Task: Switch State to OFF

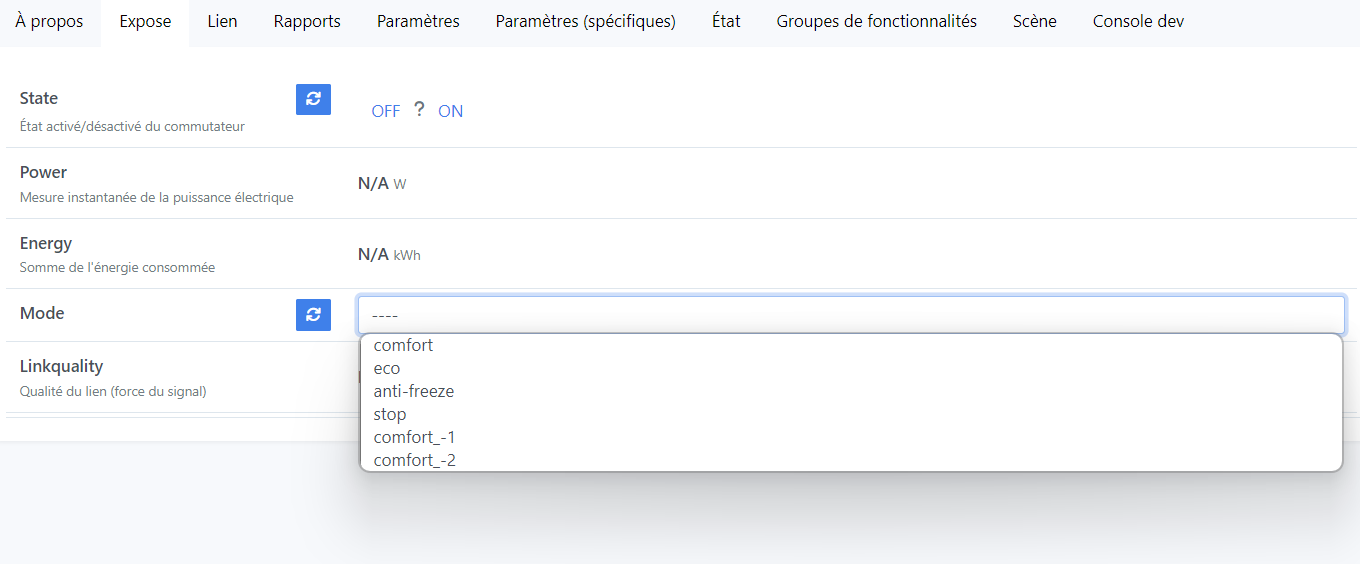Action: coord(385,111)
